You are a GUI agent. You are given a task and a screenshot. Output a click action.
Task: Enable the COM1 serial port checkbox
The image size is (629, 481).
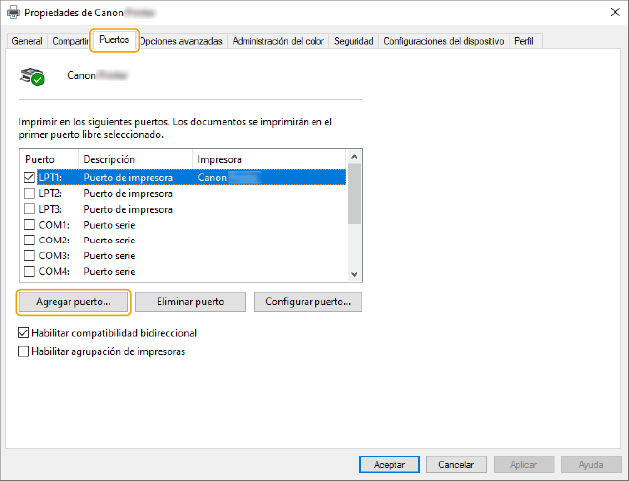[29, 225]
